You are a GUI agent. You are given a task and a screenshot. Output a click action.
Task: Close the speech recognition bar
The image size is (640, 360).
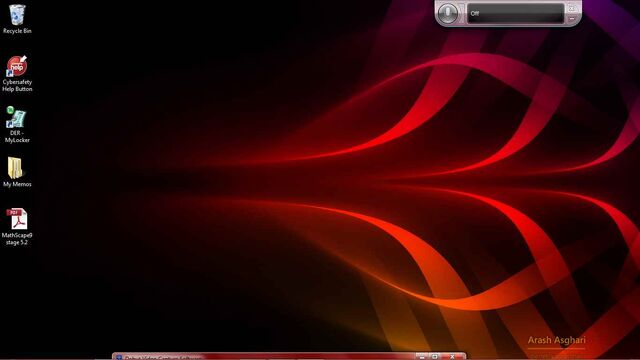[572, 8]
